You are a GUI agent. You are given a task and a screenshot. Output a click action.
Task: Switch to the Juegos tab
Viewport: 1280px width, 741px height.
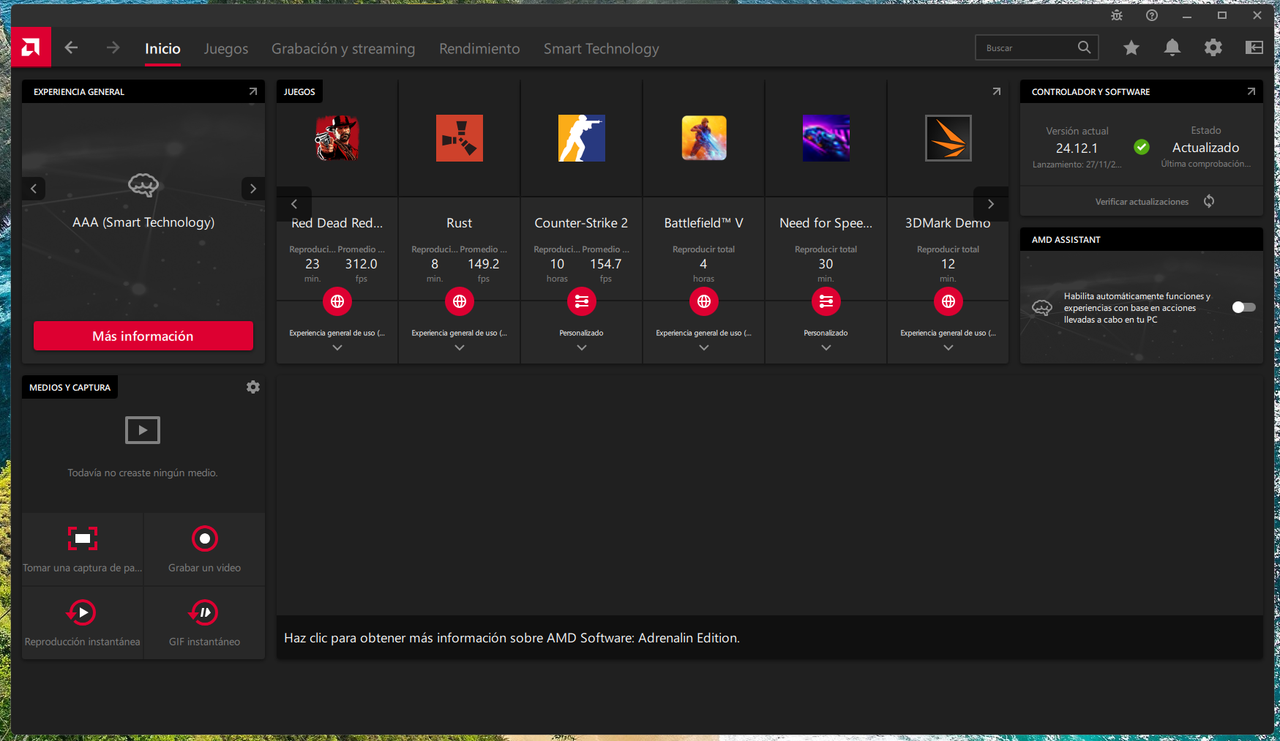point(226,48)
